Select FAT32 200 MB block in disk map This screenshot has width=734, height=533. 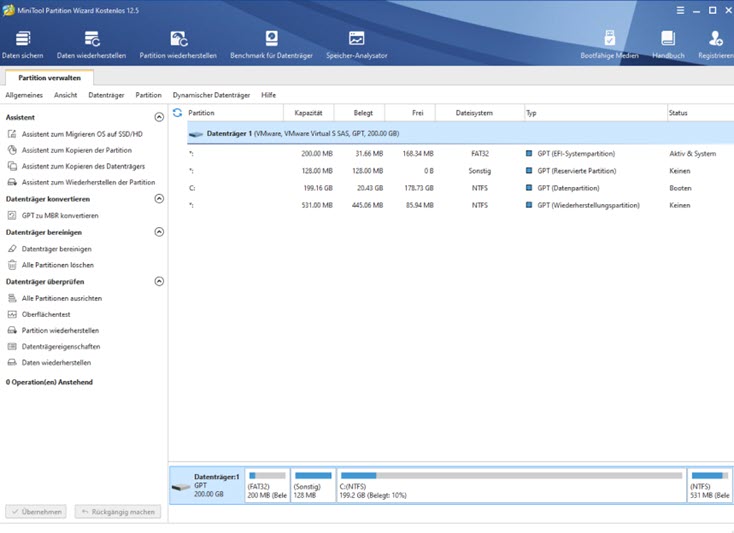(x=267, y=486)
